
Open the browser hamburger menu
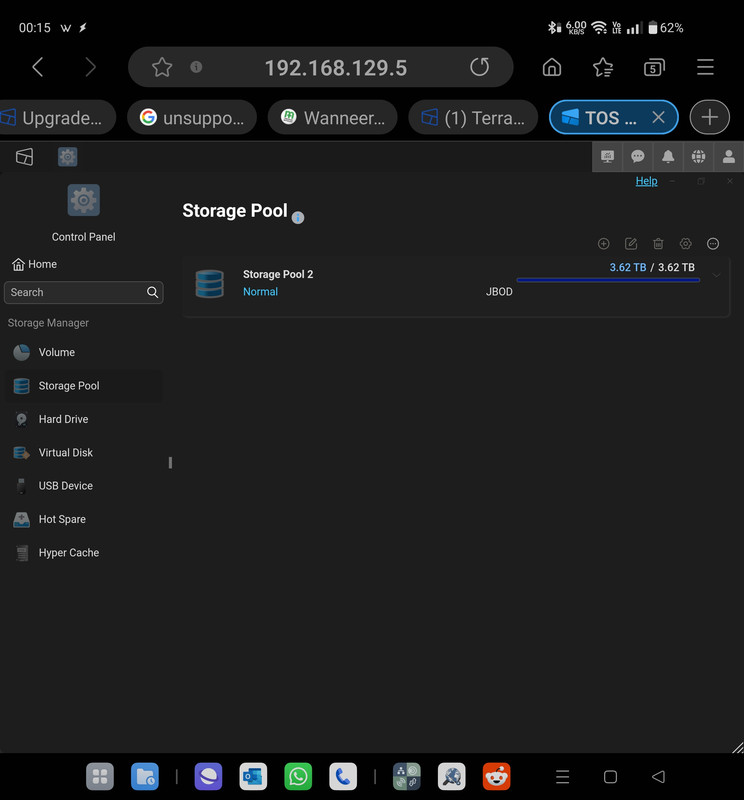coord(705,67)
